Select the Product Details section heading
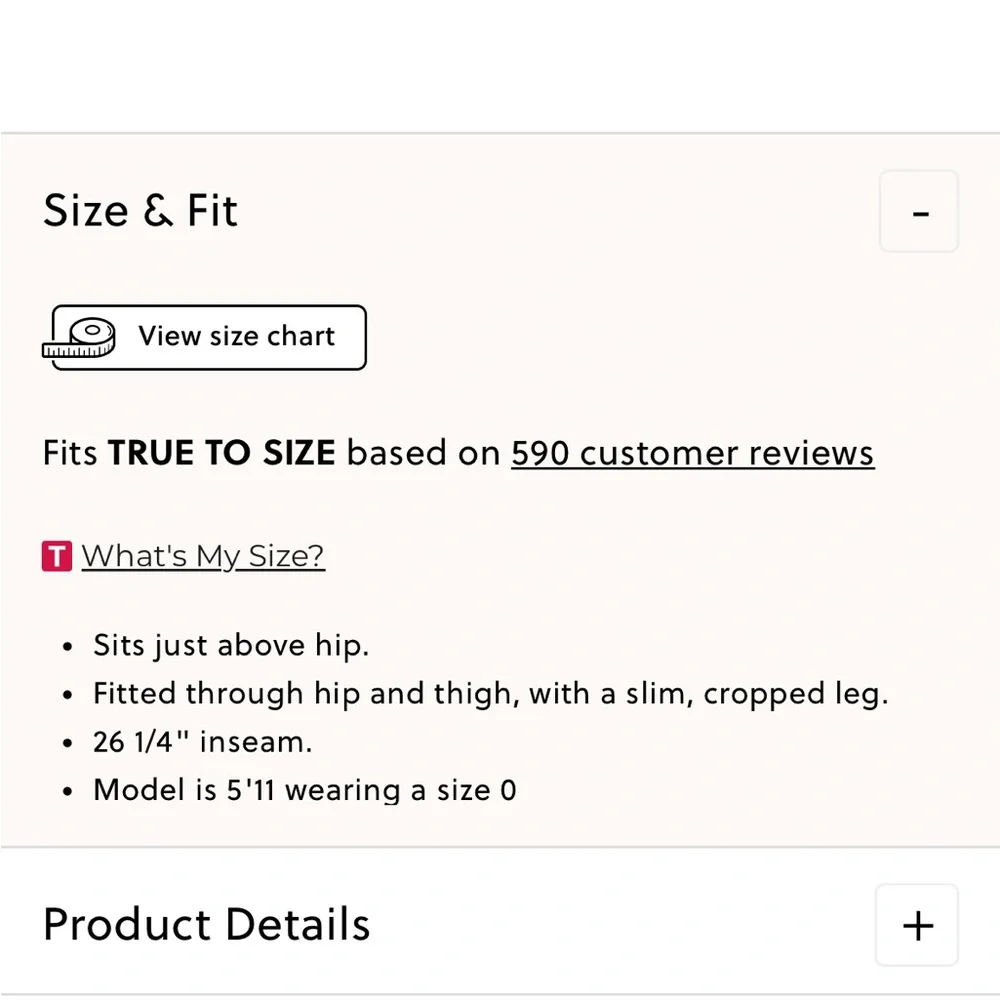Viewport: 1000px width, 1000px height. tap(206, 924)
